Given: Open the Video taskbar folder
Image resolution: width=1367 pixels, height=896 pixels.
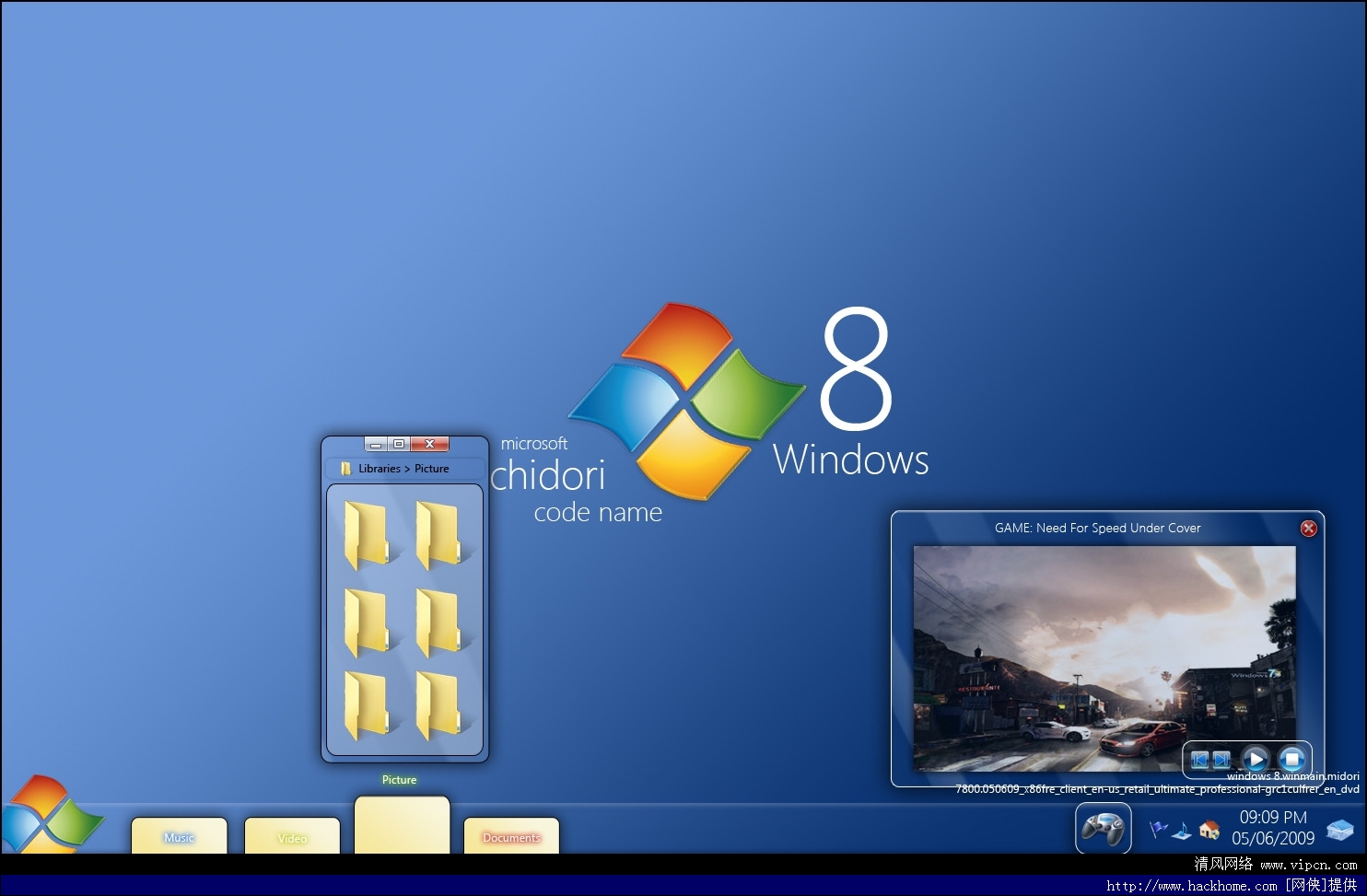Looking at the screenshot, I should coord(292,835).
